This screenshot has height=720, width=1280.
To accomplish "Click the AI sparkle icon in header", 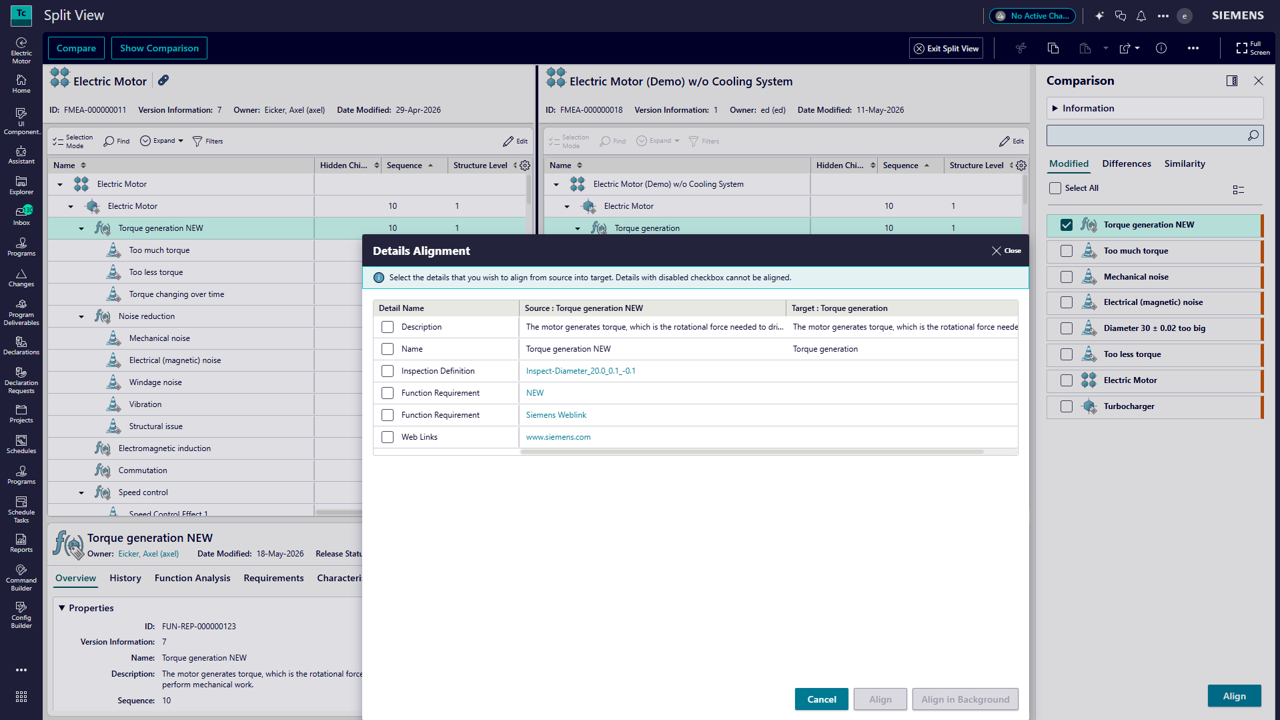I will pyautogui.click(x=1099, y=16).
